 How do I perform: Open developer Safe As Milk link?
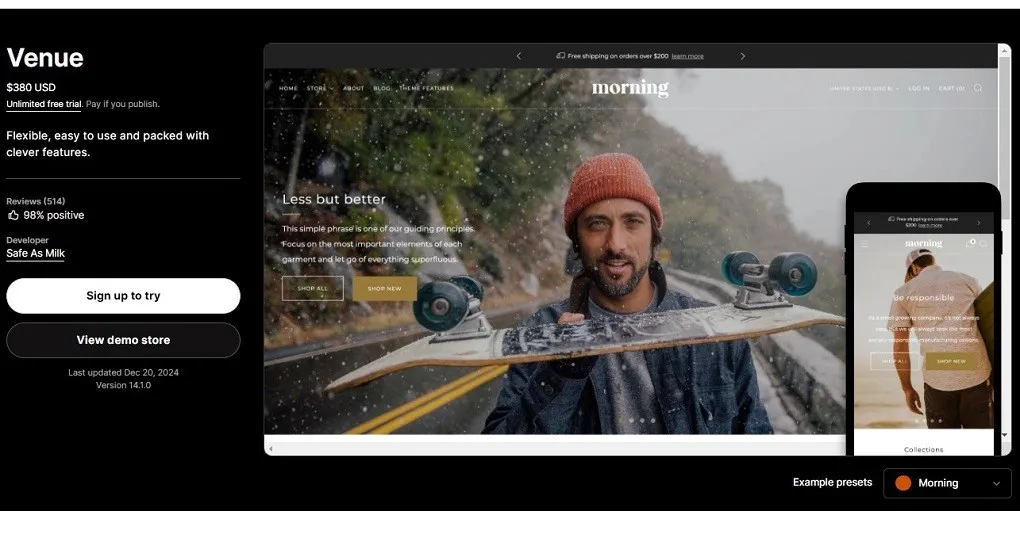36,253
